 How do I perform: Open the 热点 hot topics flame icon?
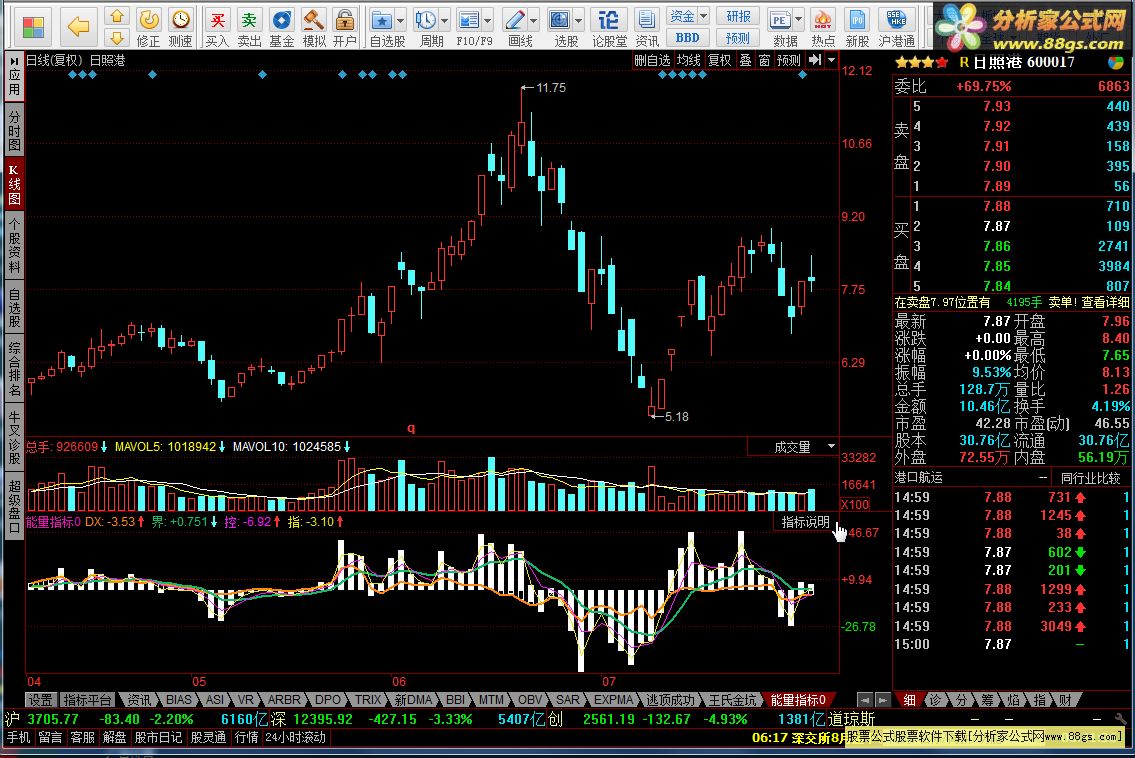point(823,27)
